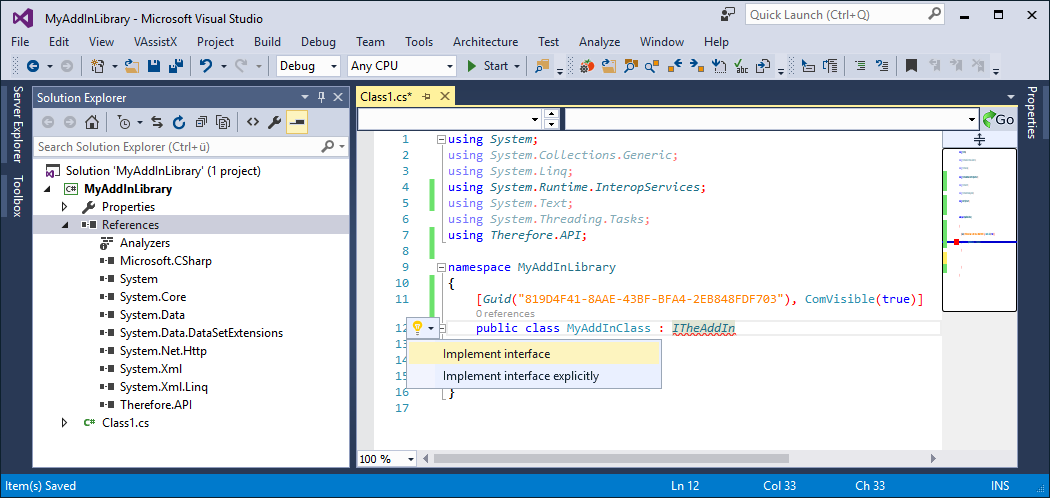Click the lightbulb quick actions icon
Screen dimensions: 1050x498
point(417,327)
